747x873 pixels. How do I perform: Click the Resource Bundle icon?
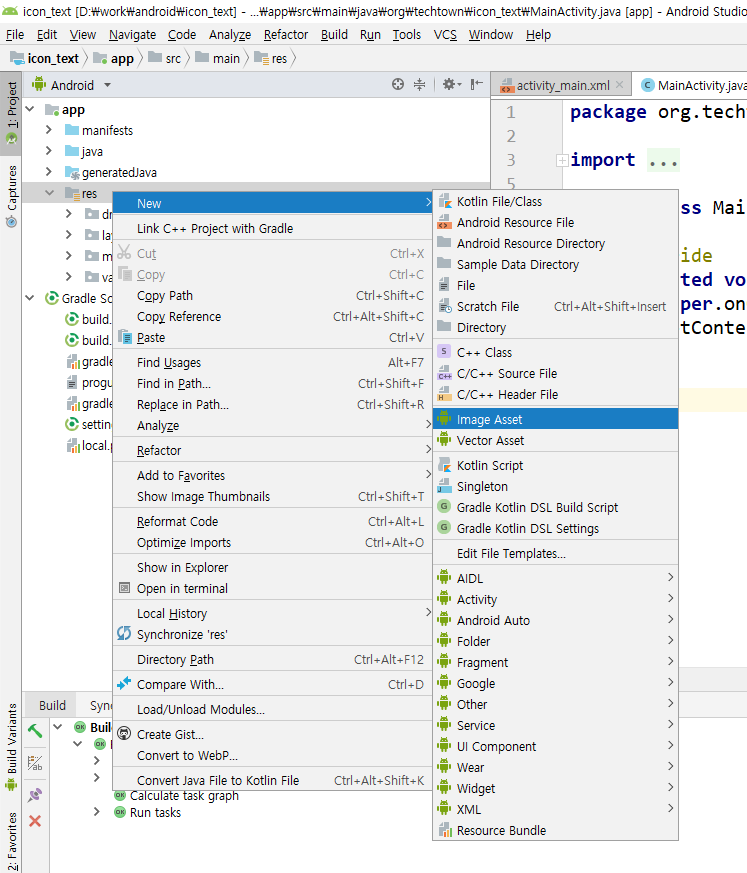click(x=444, y=831)
